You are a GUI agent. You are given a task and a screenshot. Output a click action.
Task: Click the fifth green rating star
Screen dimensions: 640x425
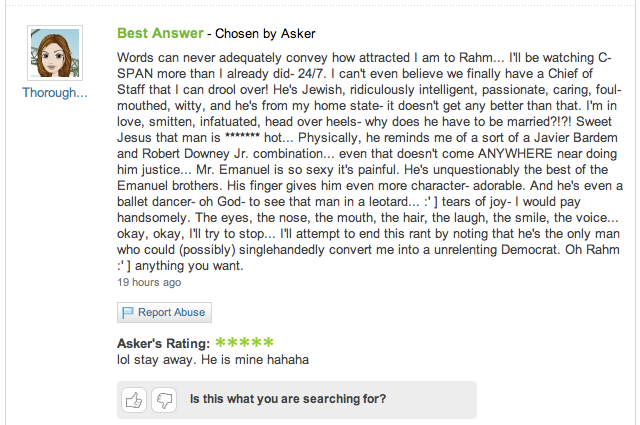pos(267,343)
